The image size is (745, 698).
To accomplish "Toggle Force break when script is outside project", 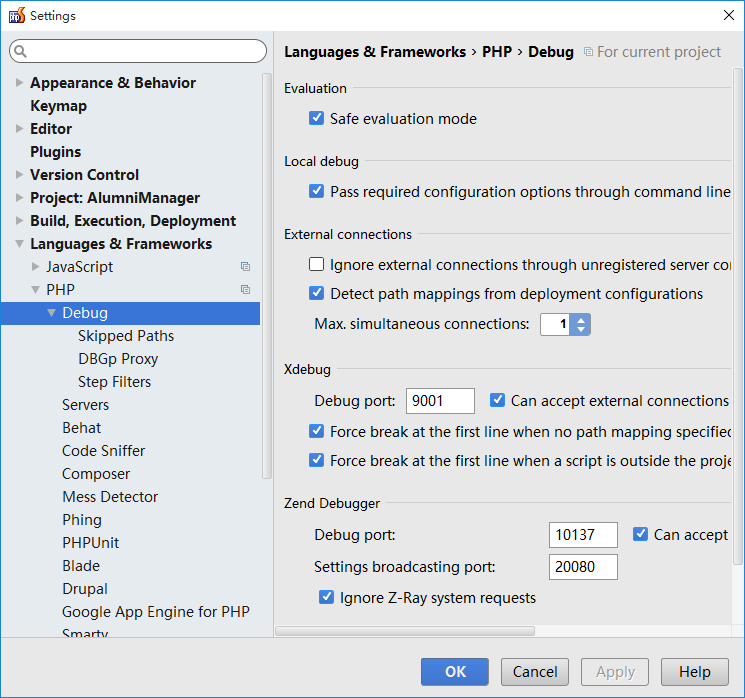I will [x=316, y=460].
